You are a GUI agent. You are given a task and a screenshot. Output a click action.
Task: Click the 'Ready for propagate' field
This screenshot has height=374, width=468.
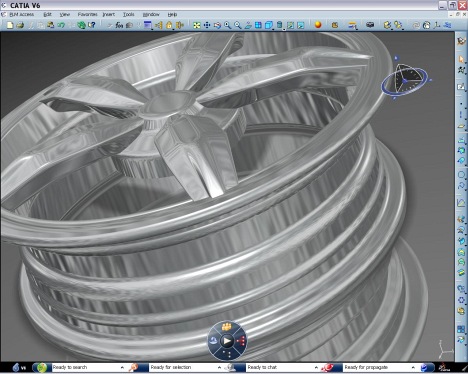pyautogui.click(x=377, y=367)
